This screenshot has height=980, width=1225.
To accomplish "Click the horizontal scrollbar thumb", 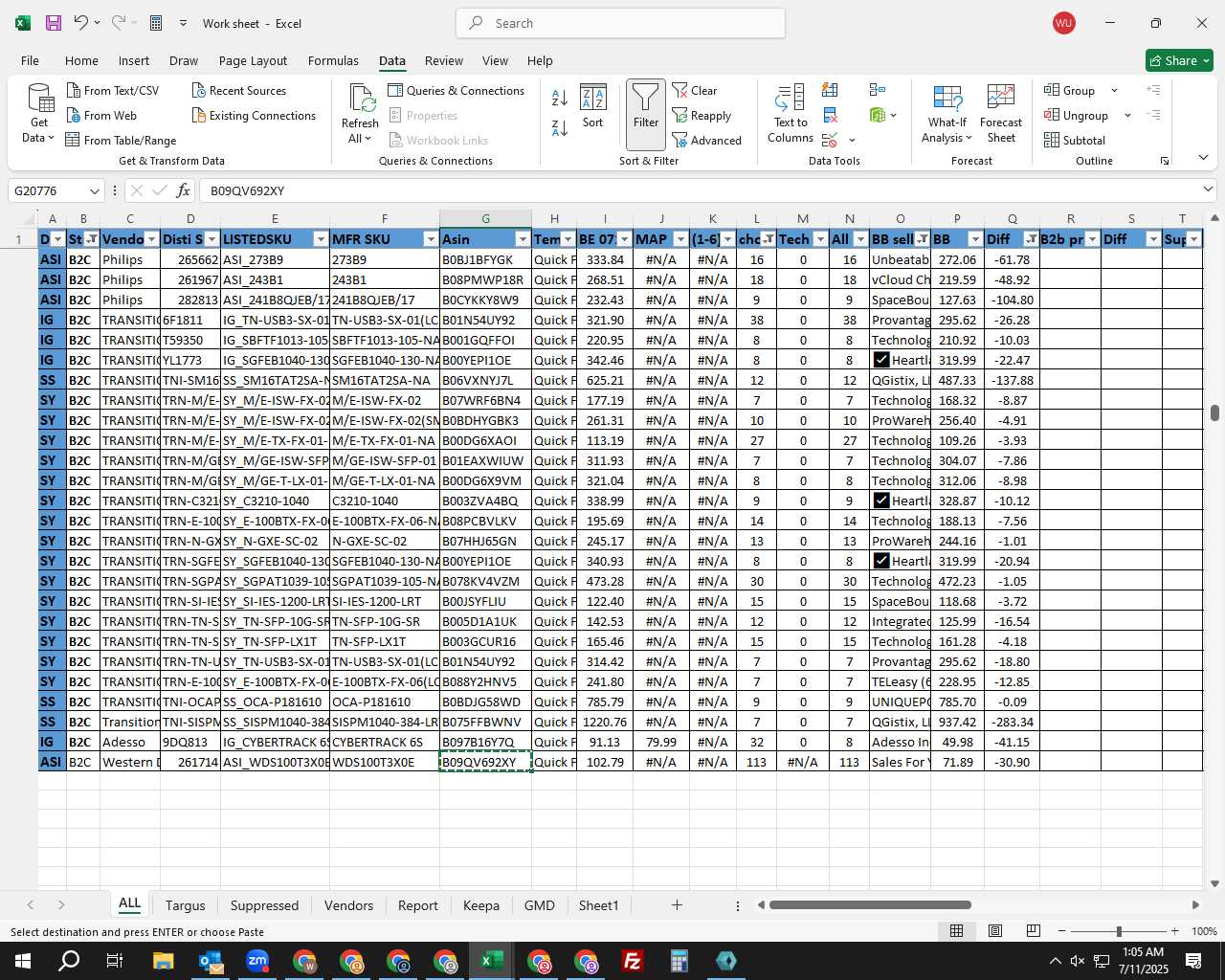I will 870,904.
